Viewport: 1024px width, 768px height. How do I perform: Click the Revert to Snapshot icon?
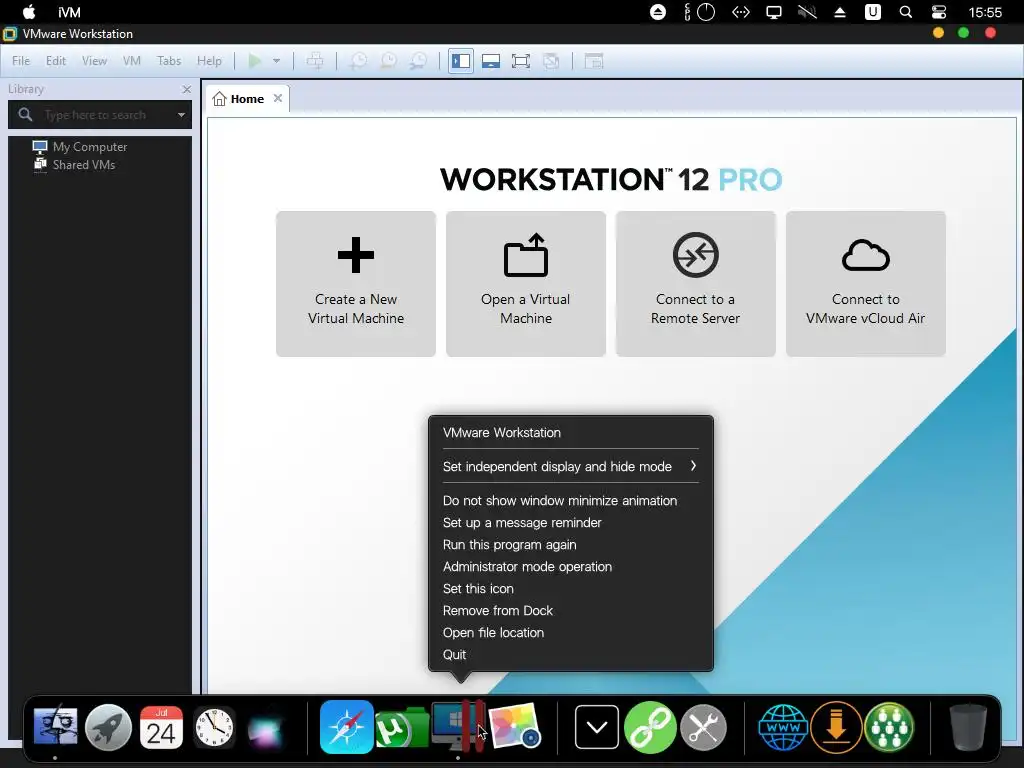pos(389,61)
